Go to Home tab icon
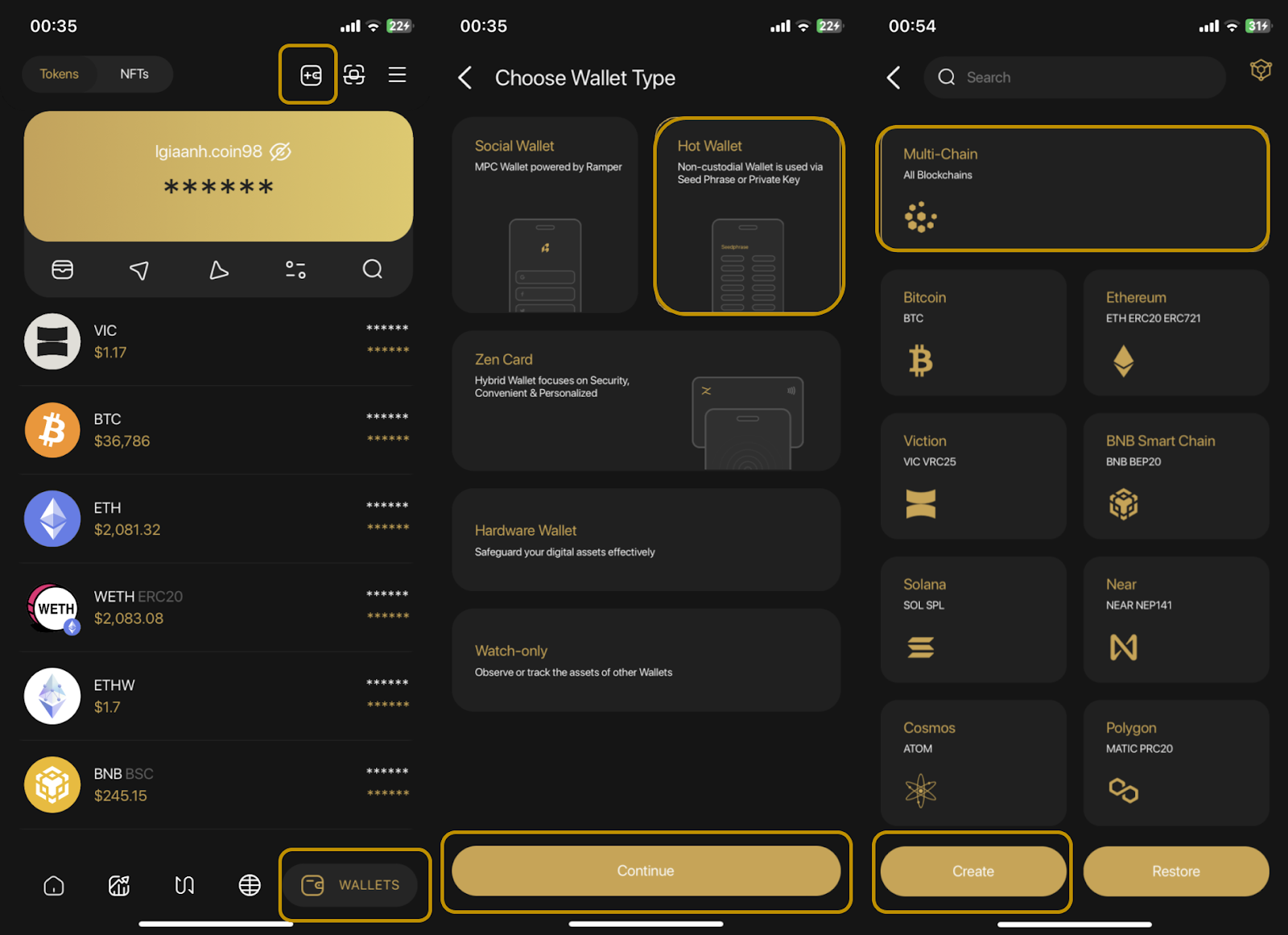The image size is (1288, 935). (54, 886)
